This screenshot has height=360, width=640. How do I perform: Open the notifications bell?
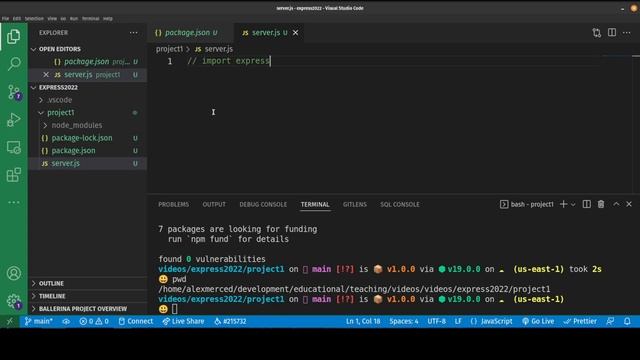coord(627,322)
